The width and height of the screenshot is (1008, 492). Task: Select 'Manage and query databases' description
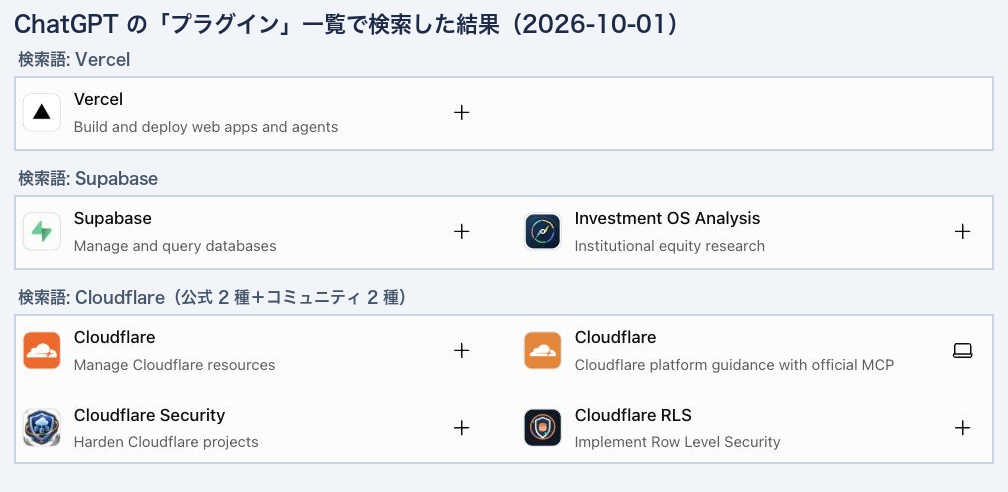(175, 246)
